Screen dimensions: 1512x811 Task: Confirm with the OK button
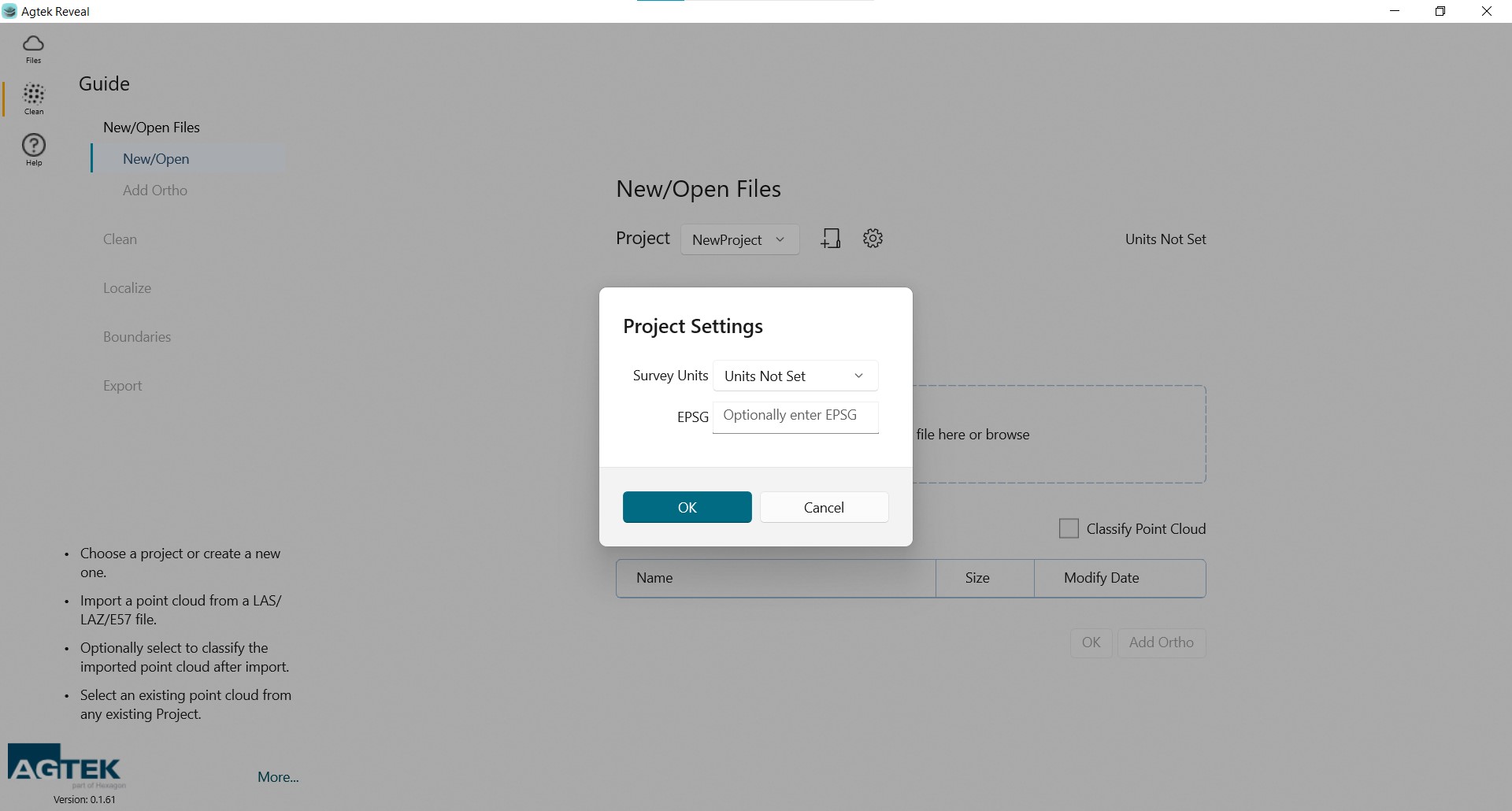[687, 507]
